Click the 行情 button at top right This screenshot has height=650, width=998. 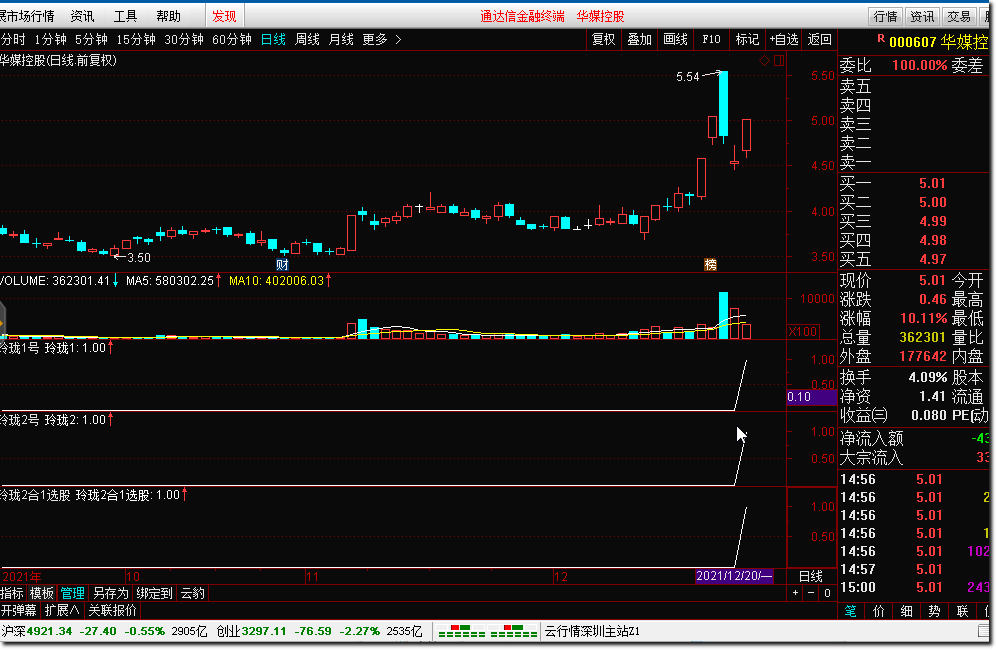[885, 17]
